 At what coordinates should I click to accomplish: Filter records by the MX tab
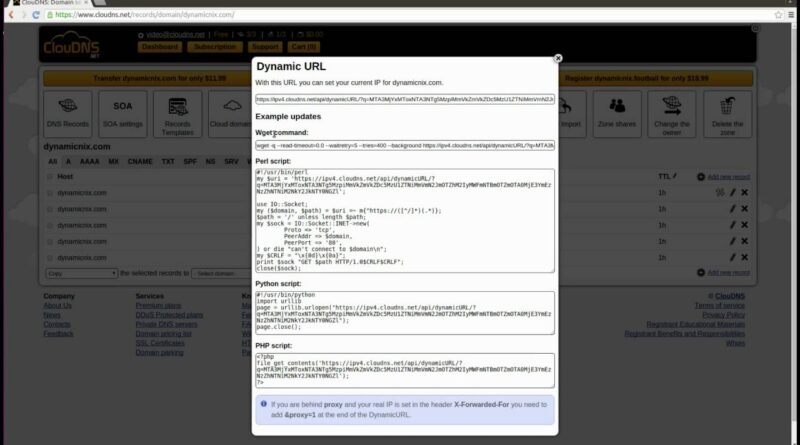pos(113,161)
